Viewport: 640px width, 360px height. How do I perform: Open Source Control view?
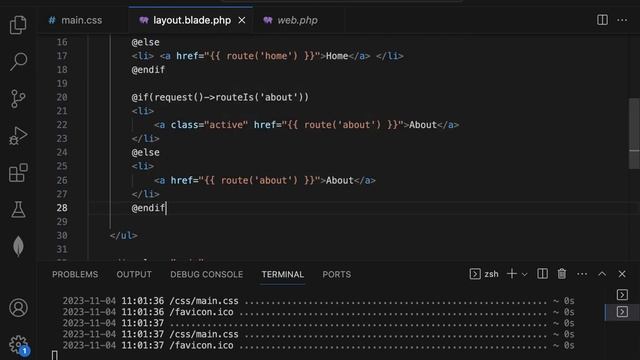point(18,99)
